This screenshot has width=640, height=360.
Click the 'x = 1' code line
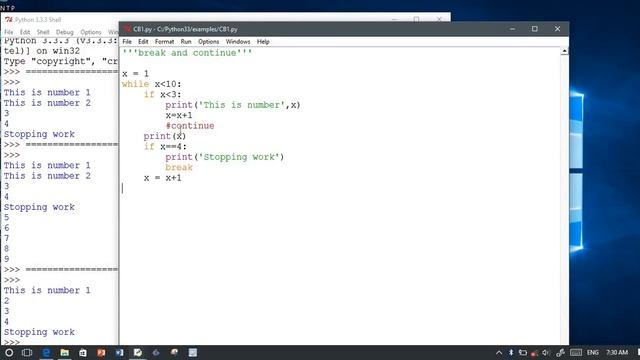click(x=136, y=74)
